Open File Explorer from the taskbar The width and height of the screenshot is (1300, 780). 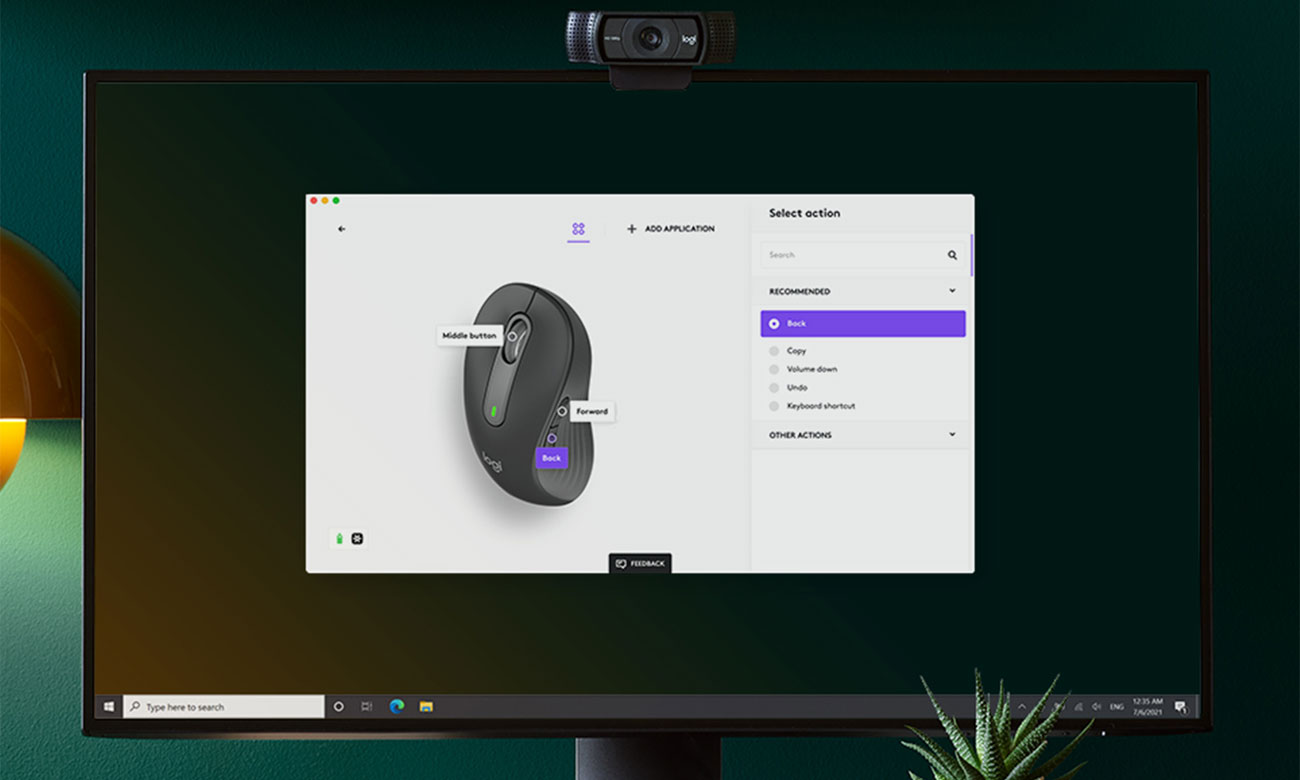click(426, 707)
